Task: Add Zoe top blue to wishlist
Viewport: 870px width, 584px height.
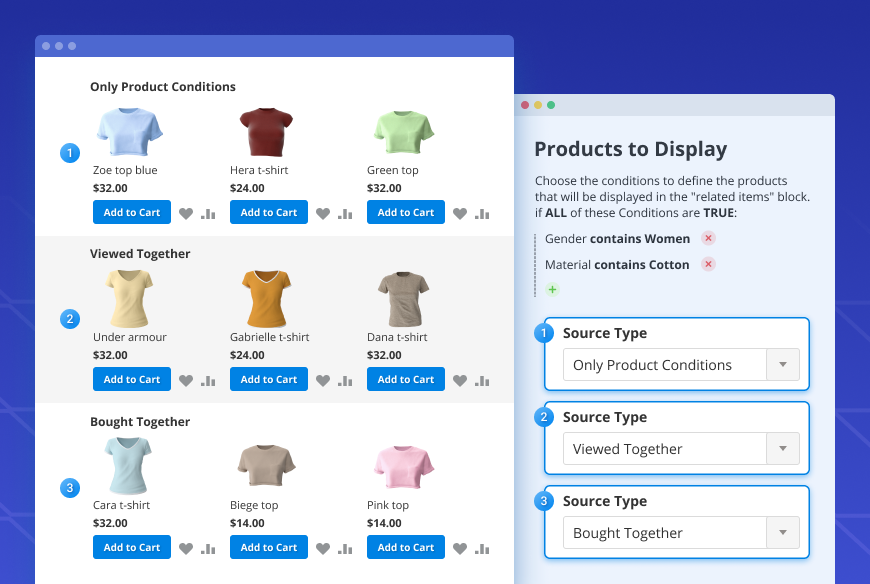Action: tap(186, 212)
